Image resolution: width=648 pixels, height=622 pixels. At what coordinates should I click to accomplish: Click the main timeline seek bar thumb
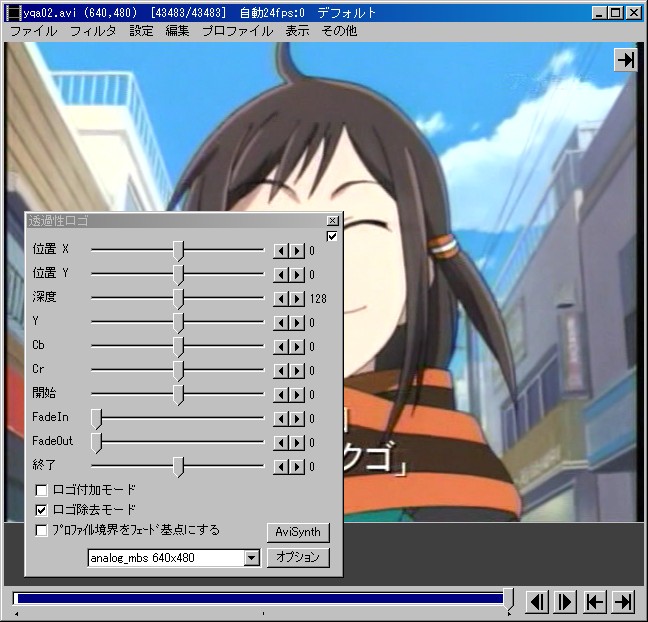click(x=509, y=599)
